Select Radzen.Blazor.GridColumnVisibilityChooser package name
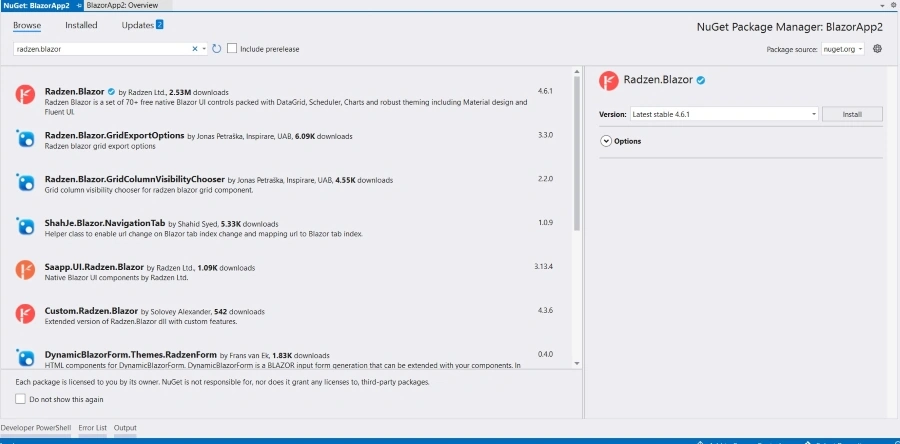The width and height of the screenshot is (900, 444). [x=134, y=180]
